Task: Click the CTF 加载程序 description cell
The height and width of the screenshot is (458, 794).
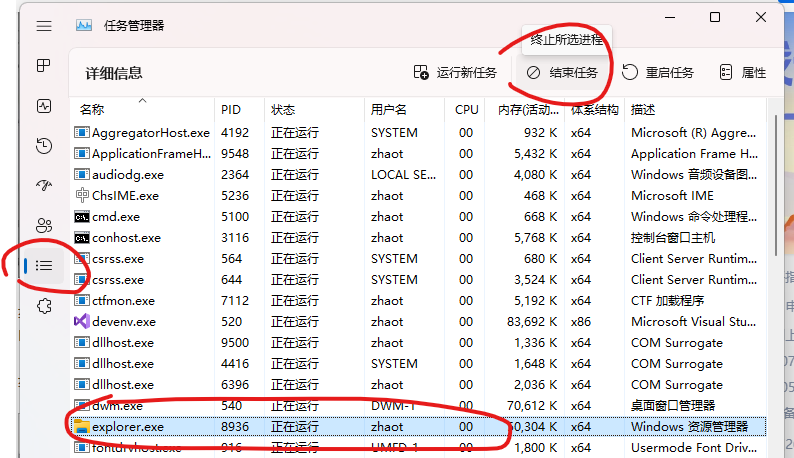Action: point(667,301)
